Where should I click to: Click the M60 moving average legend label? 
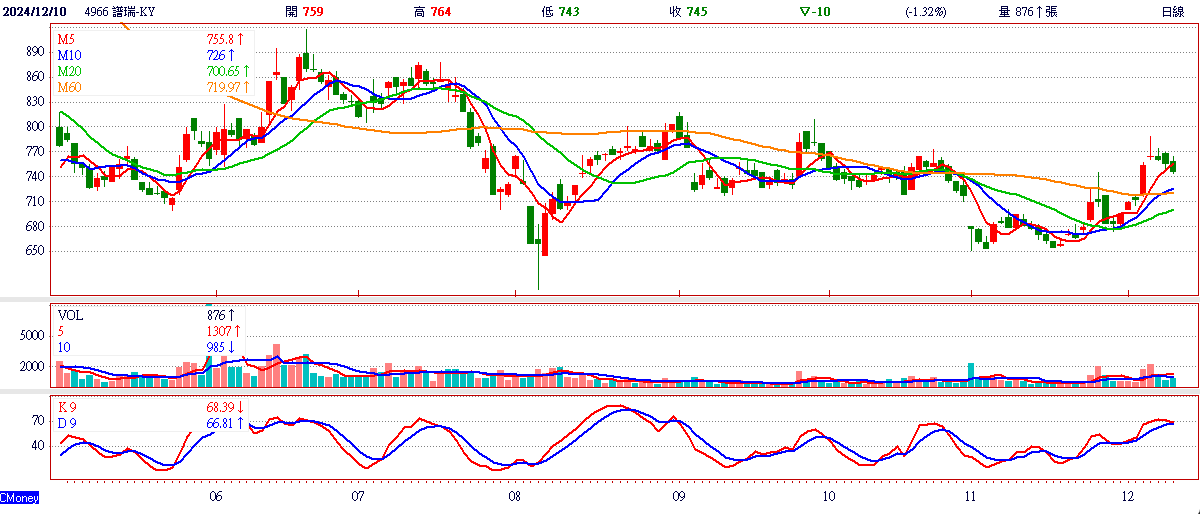click(70, 87)
